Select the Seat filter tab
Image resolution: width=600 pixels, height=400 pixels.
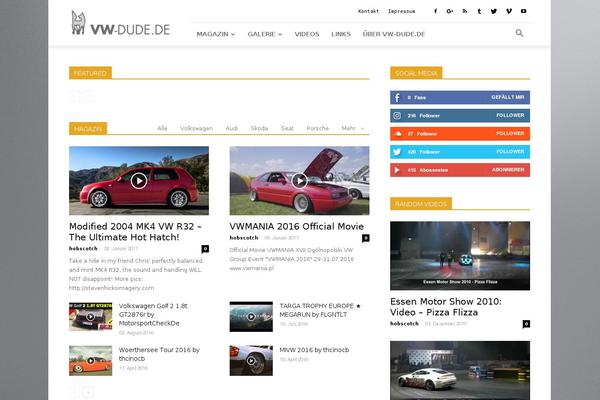287,128
